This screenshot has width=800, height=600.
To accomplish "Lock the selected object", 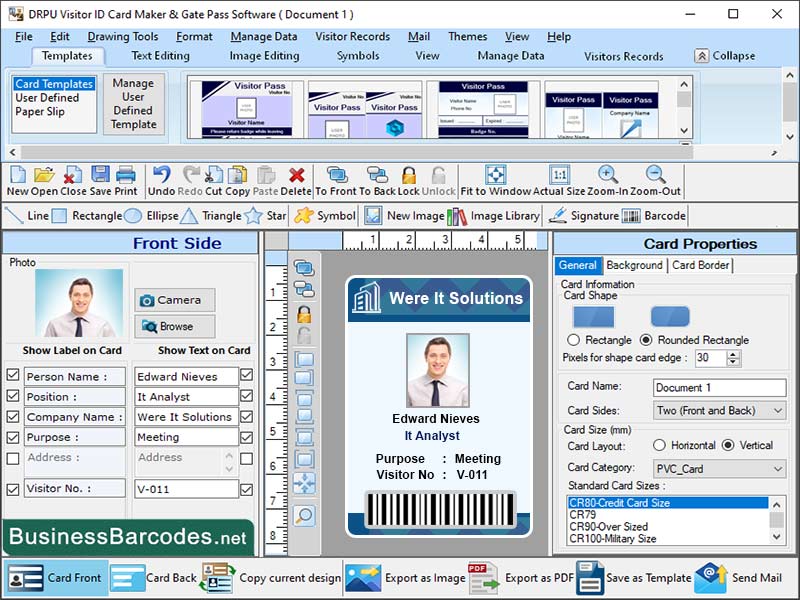I will (409, 175).
